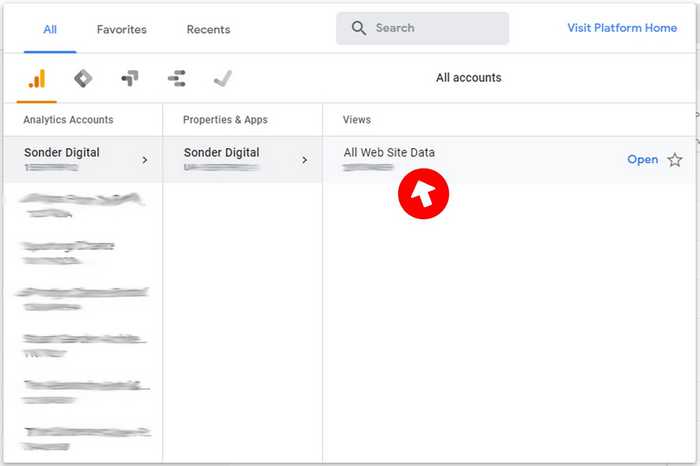The width and height of the screenshot is (700, 466).
Task: Select the Google Analytics product icon
Action: coord(37,78)
